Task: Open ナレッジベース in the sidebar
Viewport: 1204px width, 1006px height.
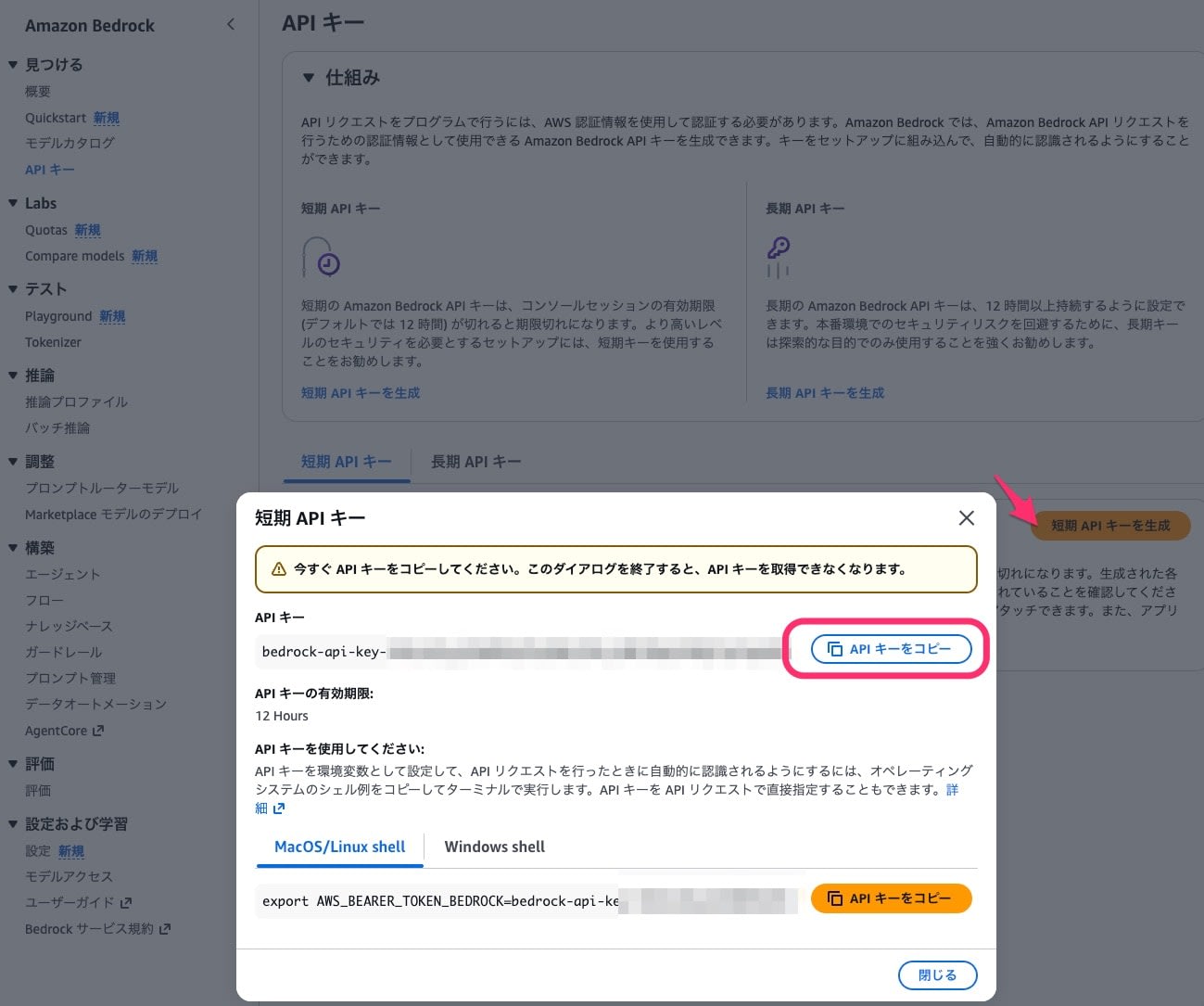Action: point(69,626)
